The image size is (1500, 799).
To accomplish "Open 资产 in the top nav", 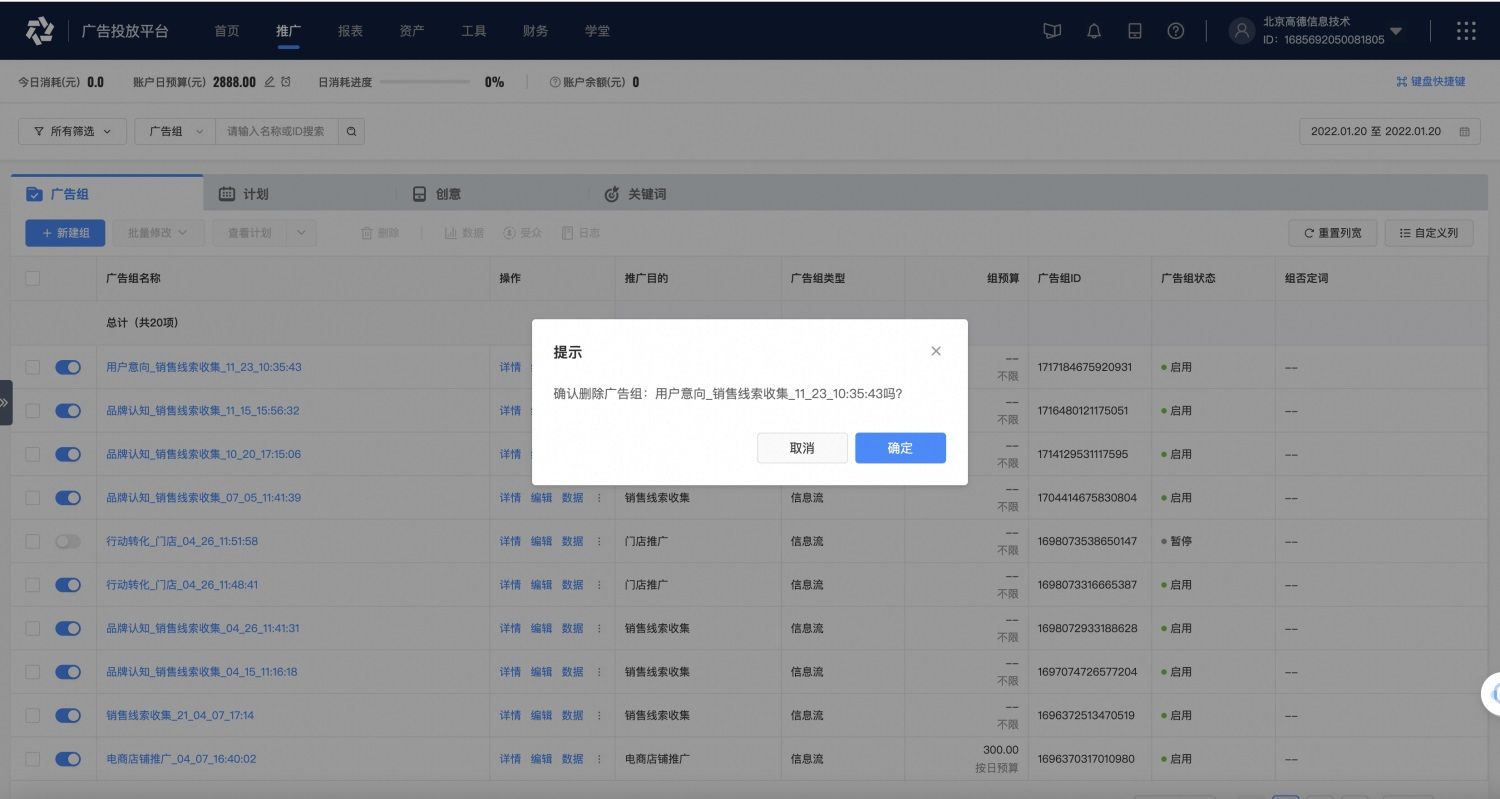I will pyautogui.click(x=412, y=31).
